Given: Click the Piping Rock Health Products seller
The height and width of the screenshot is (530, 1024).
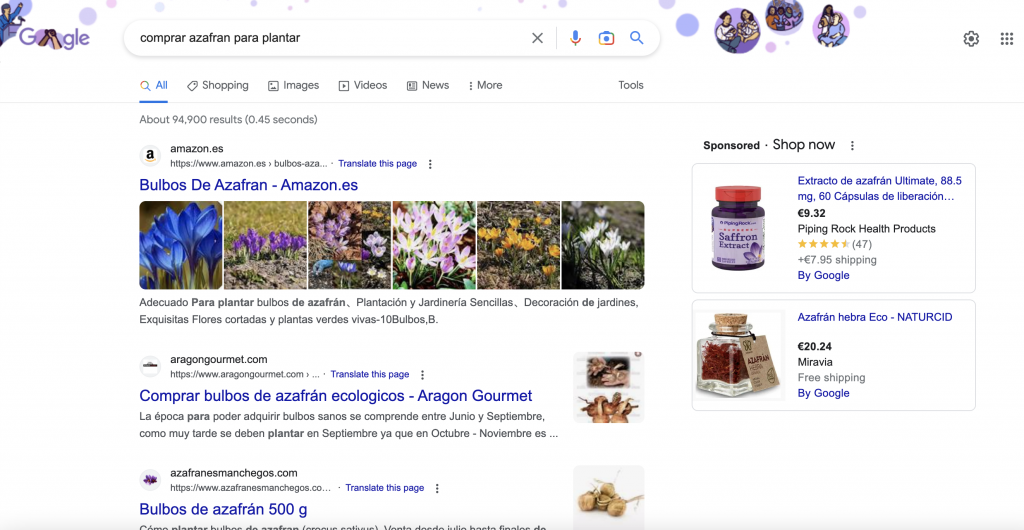Looking at the screenshot, I should click(867, 229).
